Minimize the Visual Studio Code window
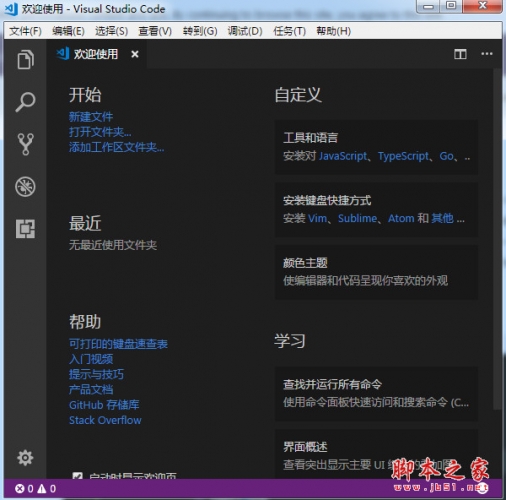 (x=428, y=6)
